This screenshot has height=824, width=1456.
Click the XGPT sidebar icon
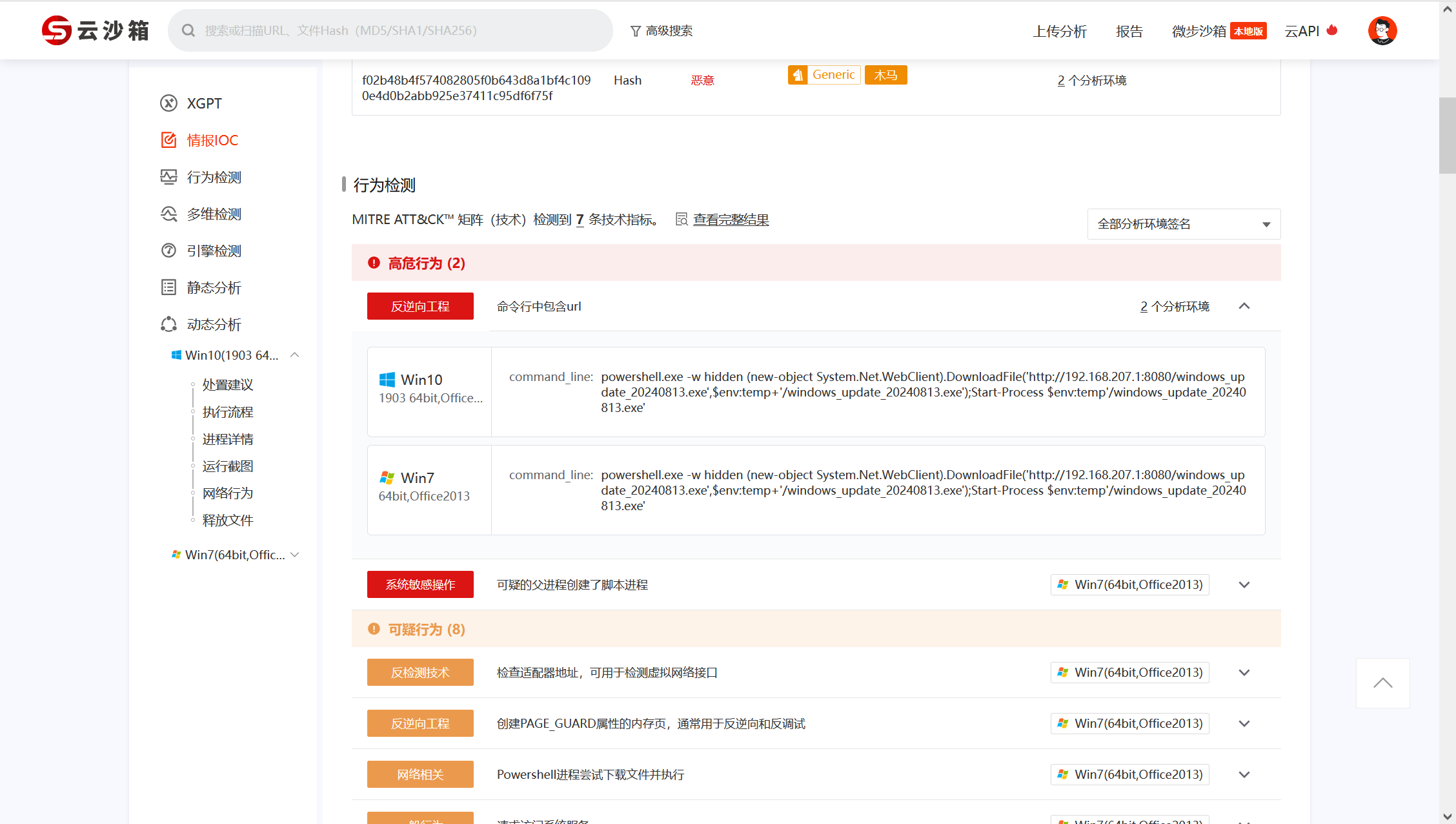coord(168,103)
